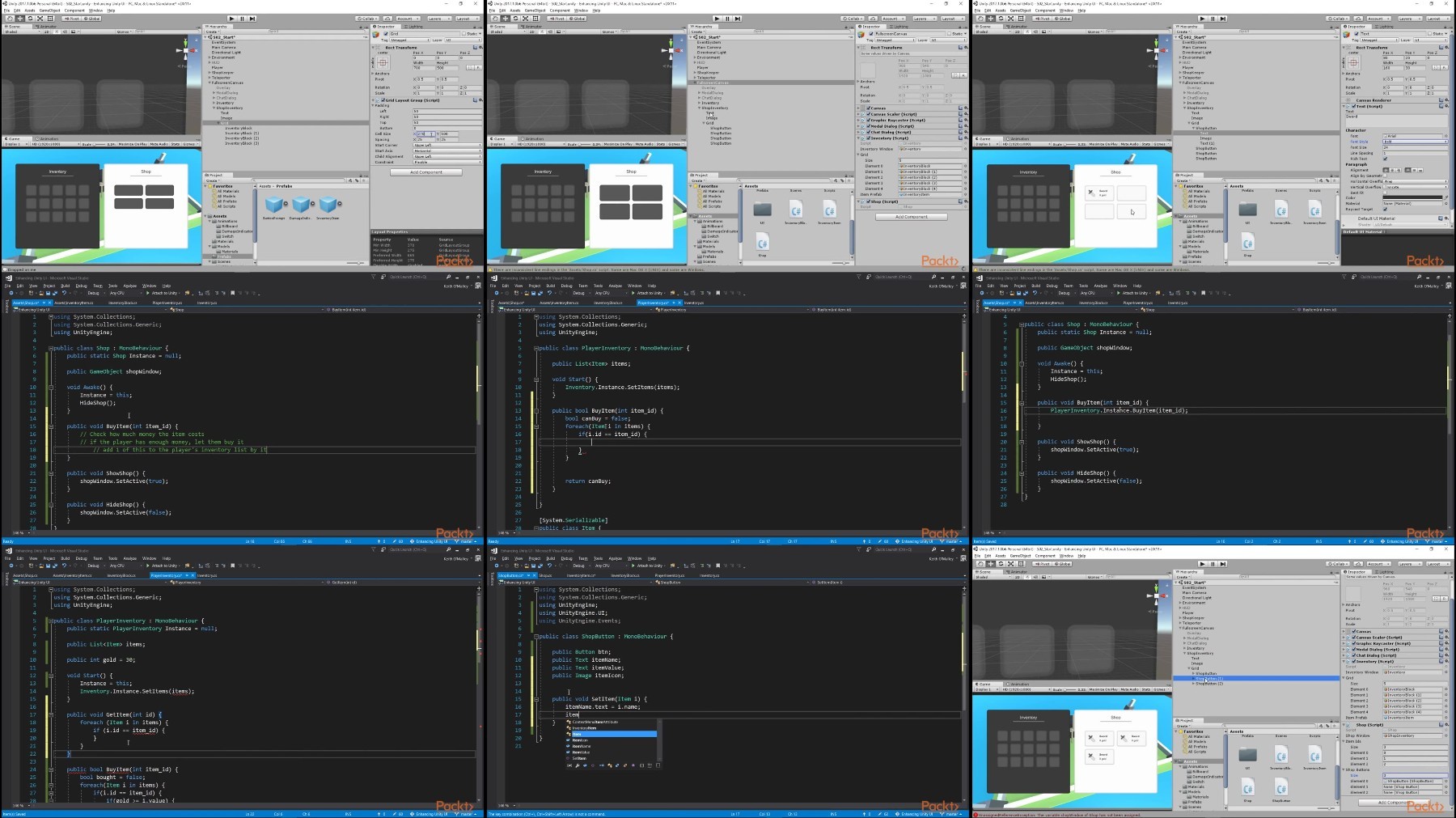Select Shop C# script icon in Unity window inspecting Text
This screenshot has width=1456, height=818.
(1247, 242)
